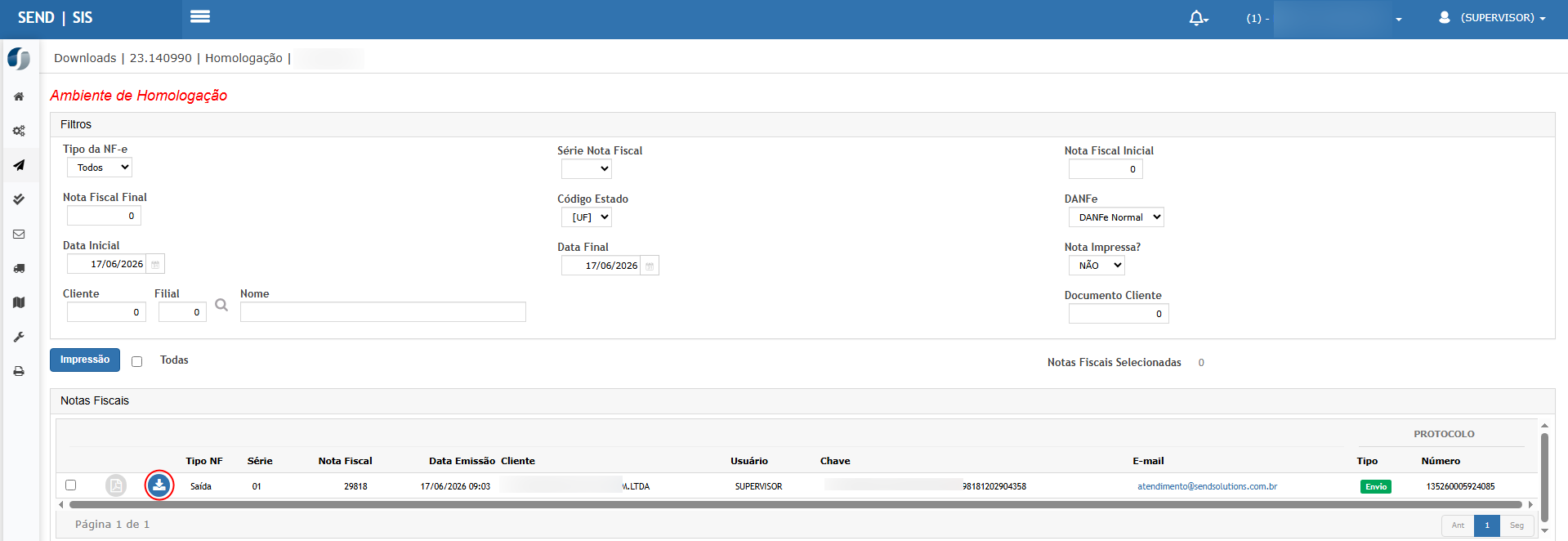The image size is (1568, 541).
Task: Click the Notas Fiscais Selecionadas count
Action: [x=1201, y=363]
